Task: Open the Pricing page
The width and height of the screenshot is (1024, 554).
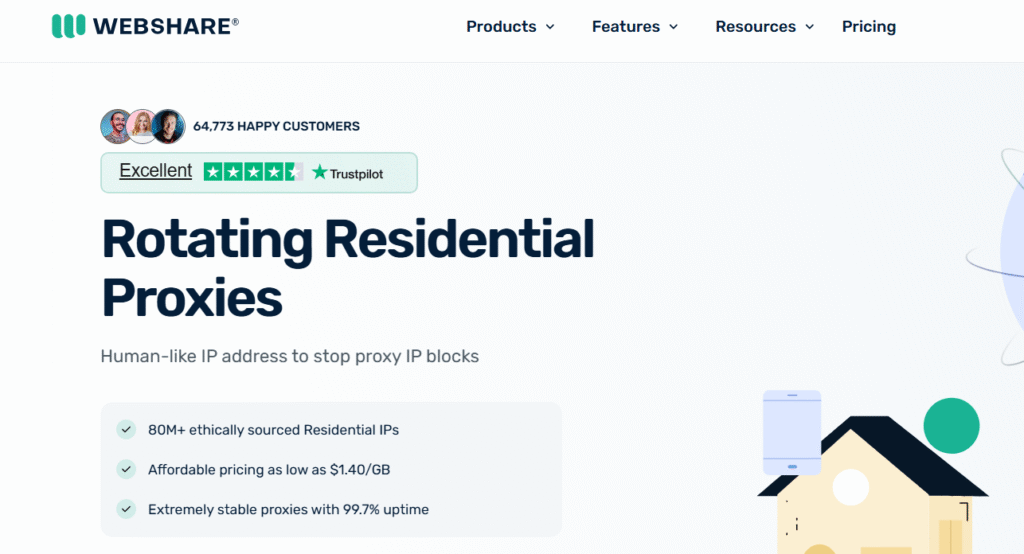Action: pos(869,27)
